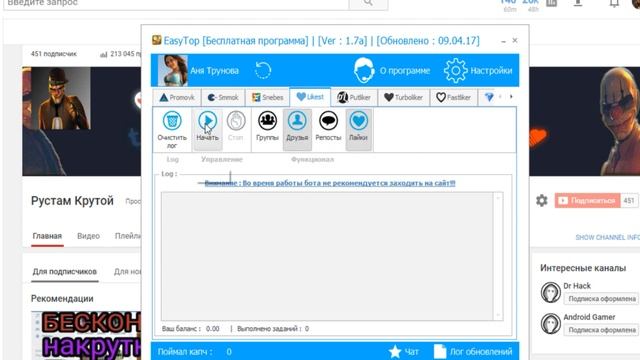This screenshot has width=640, height=360.
Task: Click Dr Hack's Подписка оформлена button
Action: pyautogui.click(x=602, y=299)
